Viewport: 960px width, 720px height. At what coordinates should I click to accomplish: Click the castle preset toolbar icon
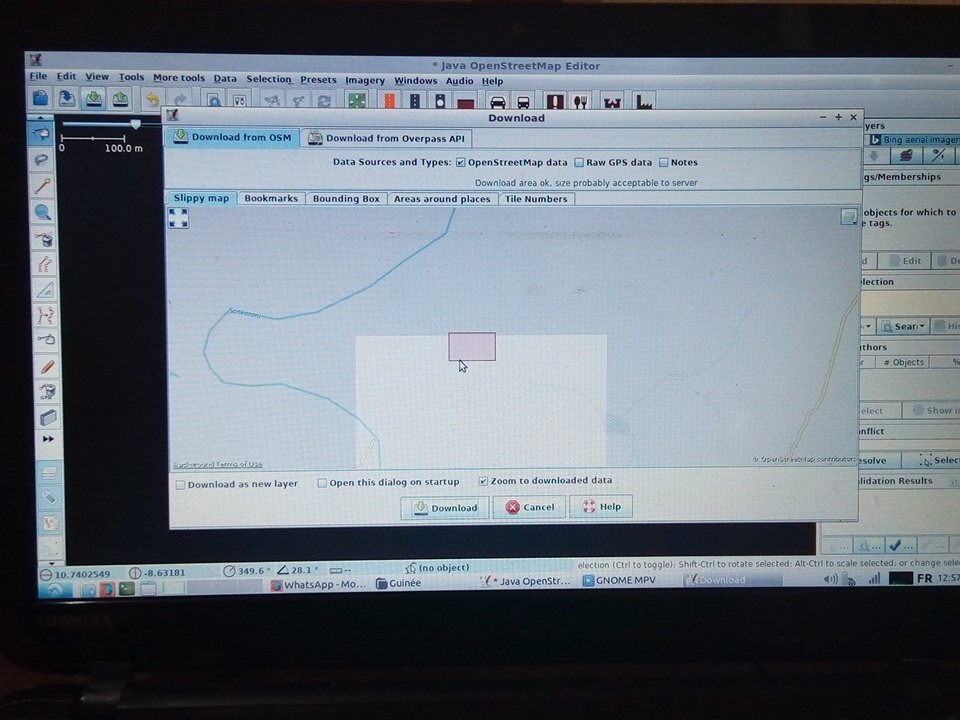pos(612,102)
